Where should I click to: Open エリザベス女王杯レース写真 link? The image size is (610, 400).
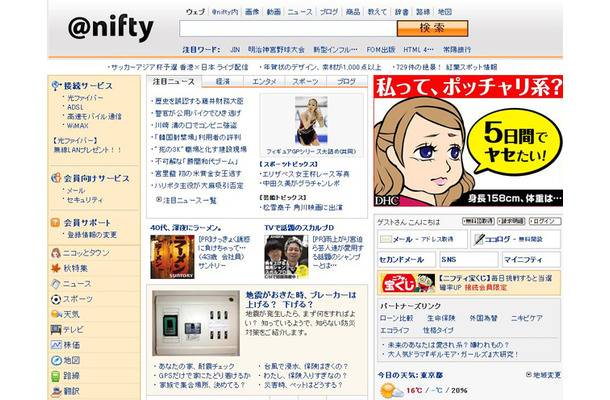(x=306, y=174)
